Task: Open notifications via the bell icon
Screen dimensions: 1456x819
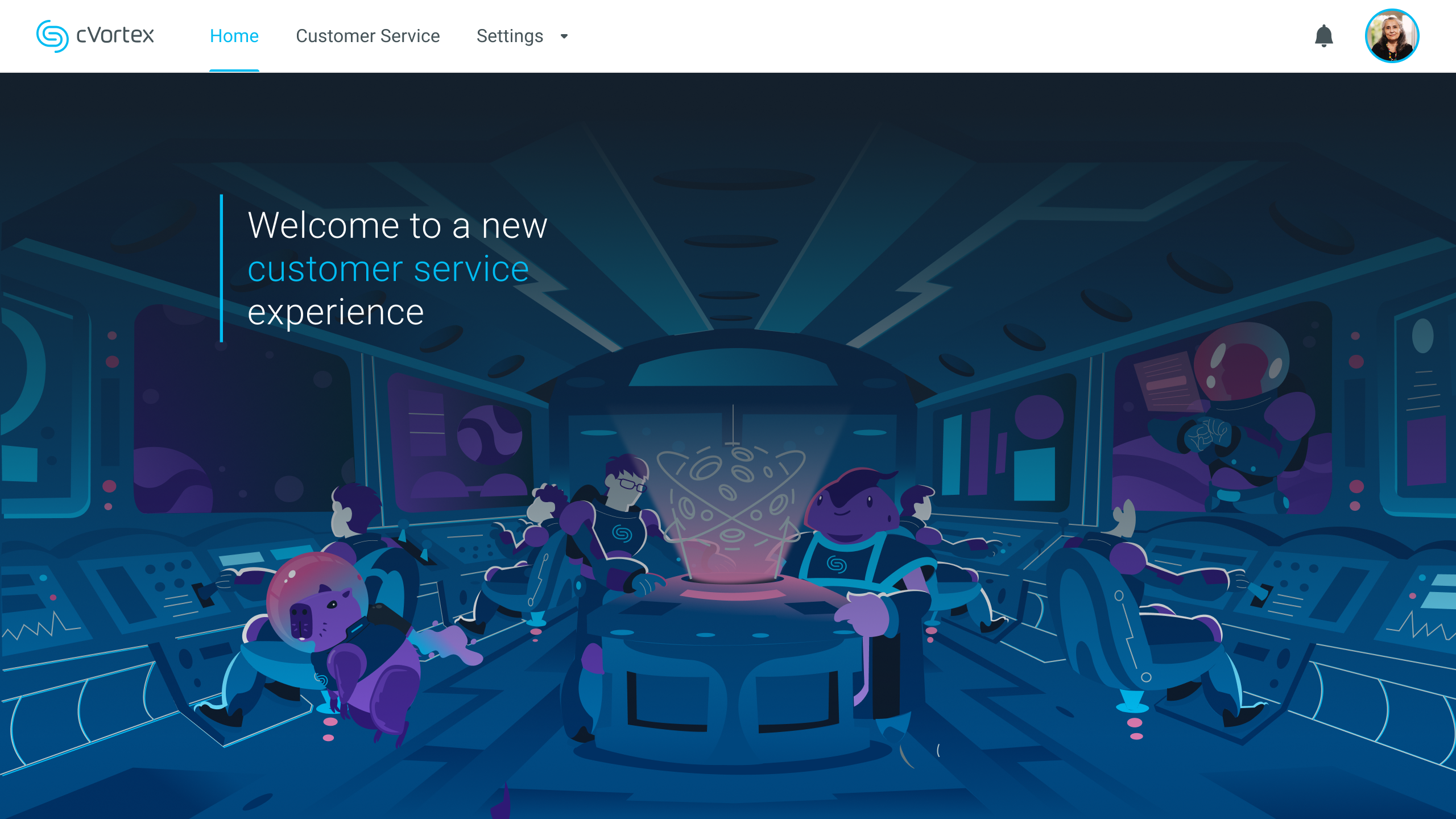Action: coord(1323,36)
